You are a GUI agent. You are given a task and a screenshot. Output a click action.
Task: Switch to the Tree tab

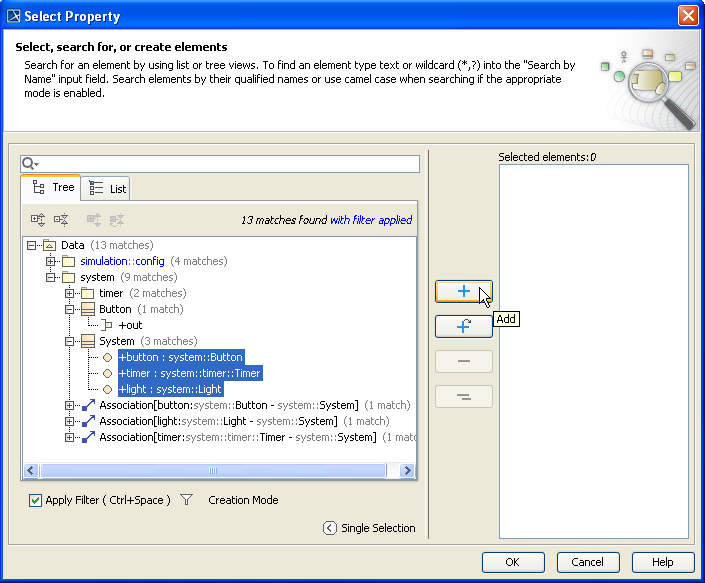coord(52,187)
